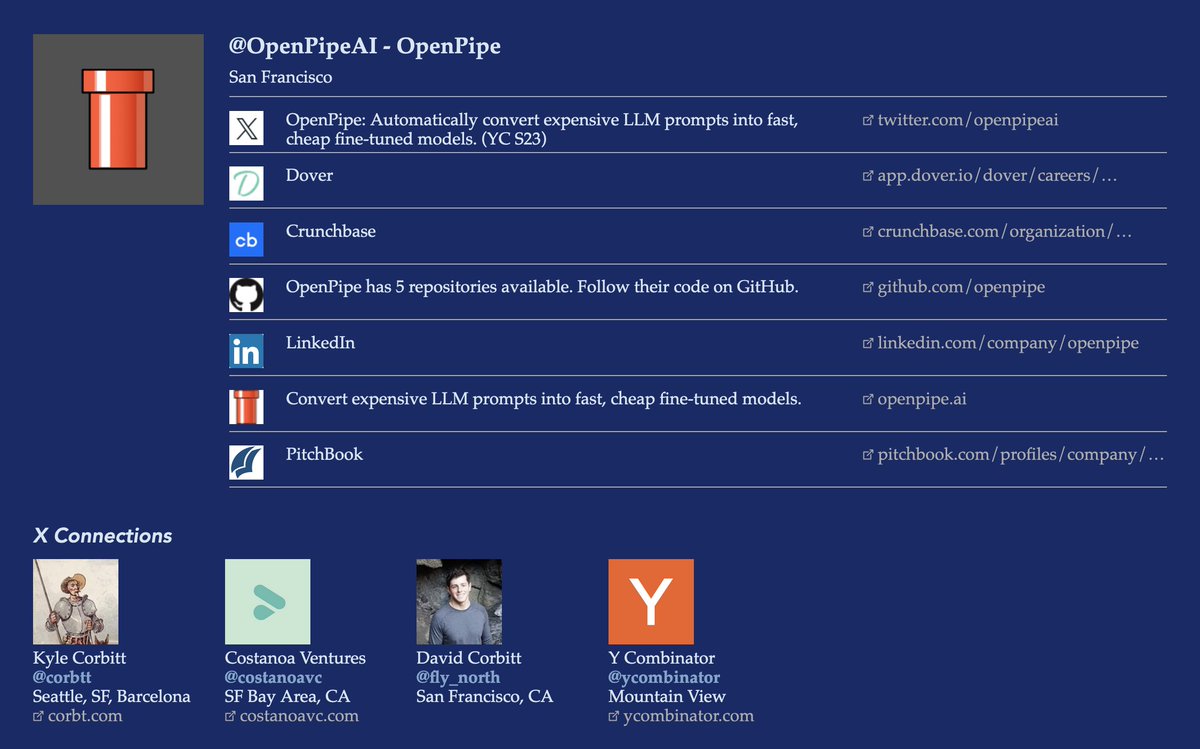Click the name Costanoa Ventures
Screen dimensions: 1200x749
click(x=296, y=658)
